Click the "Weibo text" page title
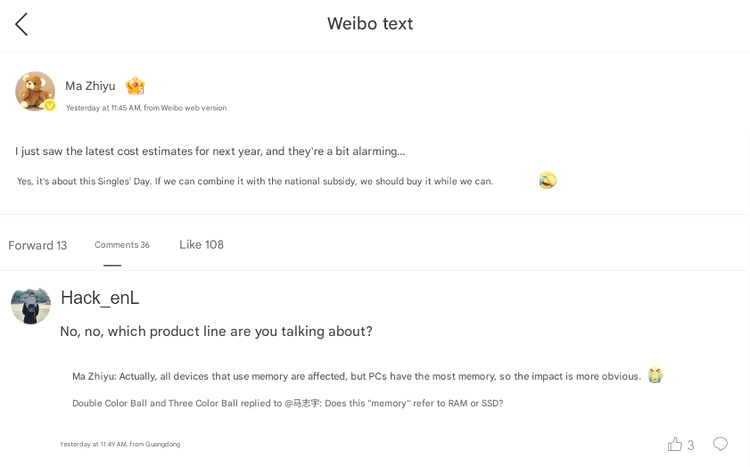 [x=370, y=24]
